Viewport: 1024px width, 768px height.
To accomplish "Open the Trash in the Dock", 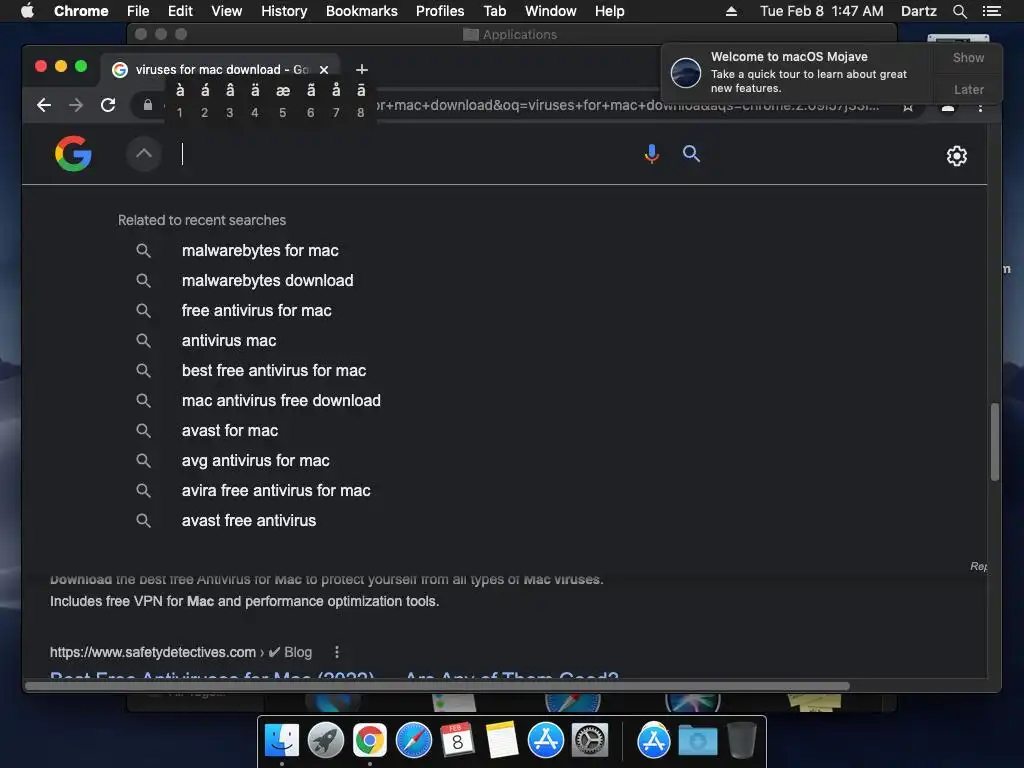I will click(x=741, y=740).
